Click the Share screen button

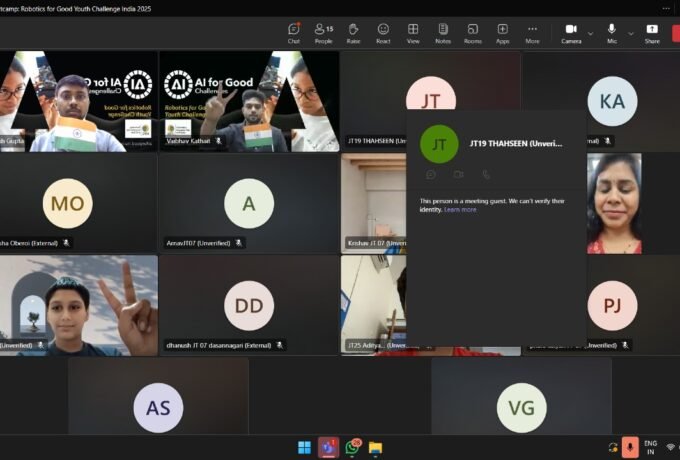point(652,33)
